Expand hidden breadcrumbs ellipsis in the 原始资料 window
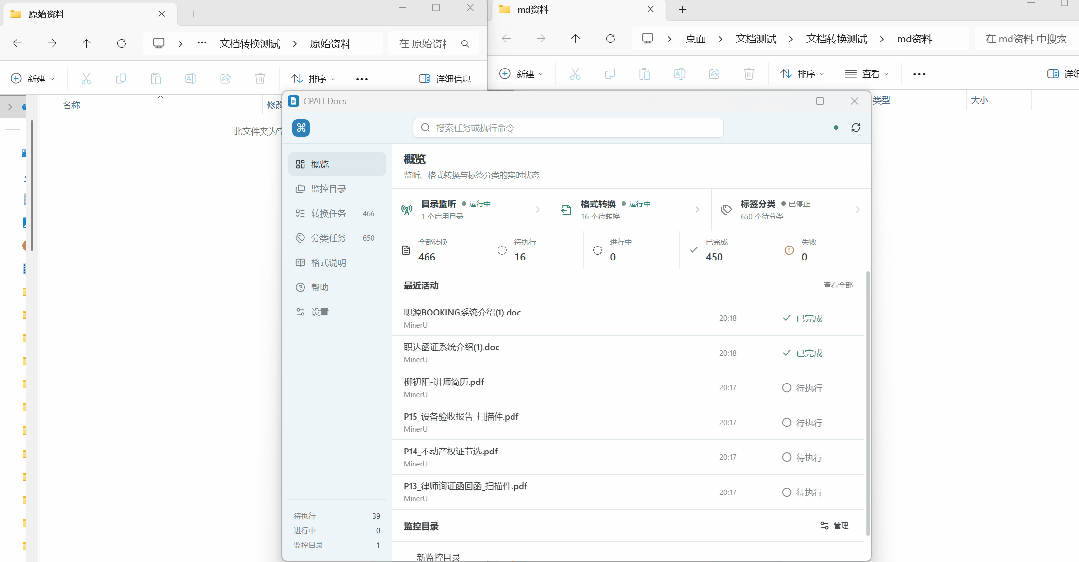 coord(202,43)
